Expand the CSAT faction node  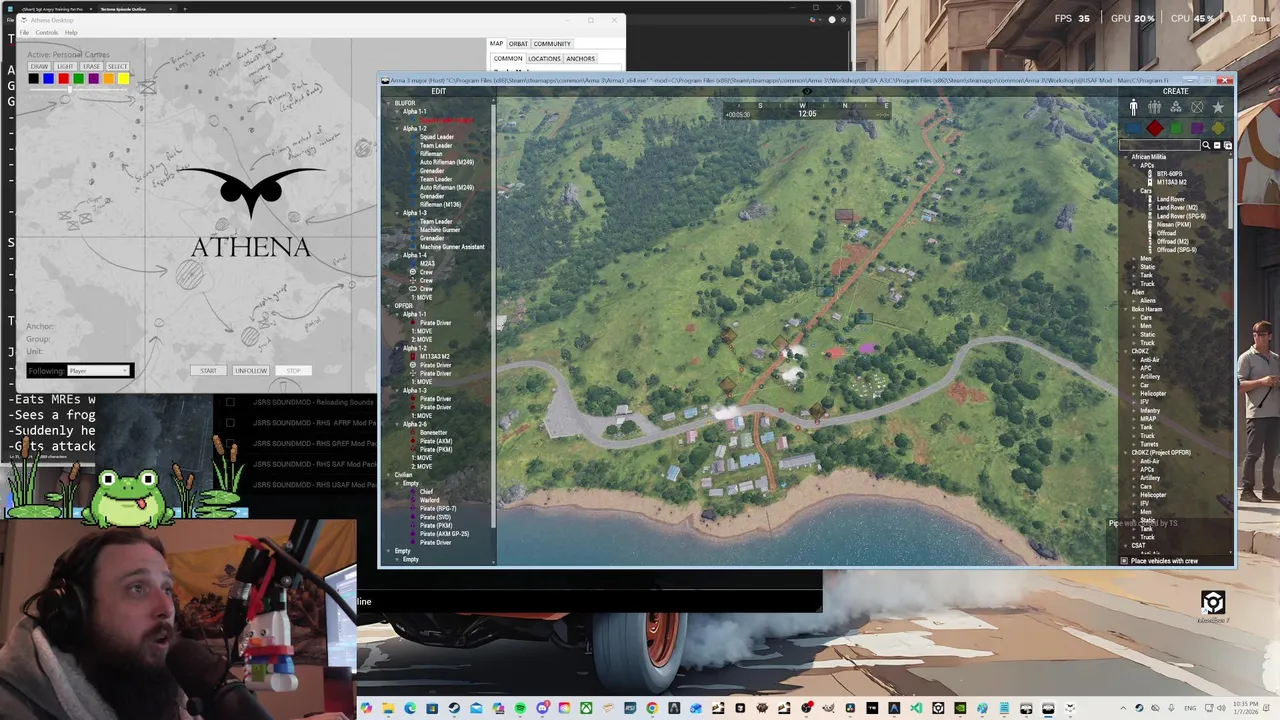tap(1125, 545)
